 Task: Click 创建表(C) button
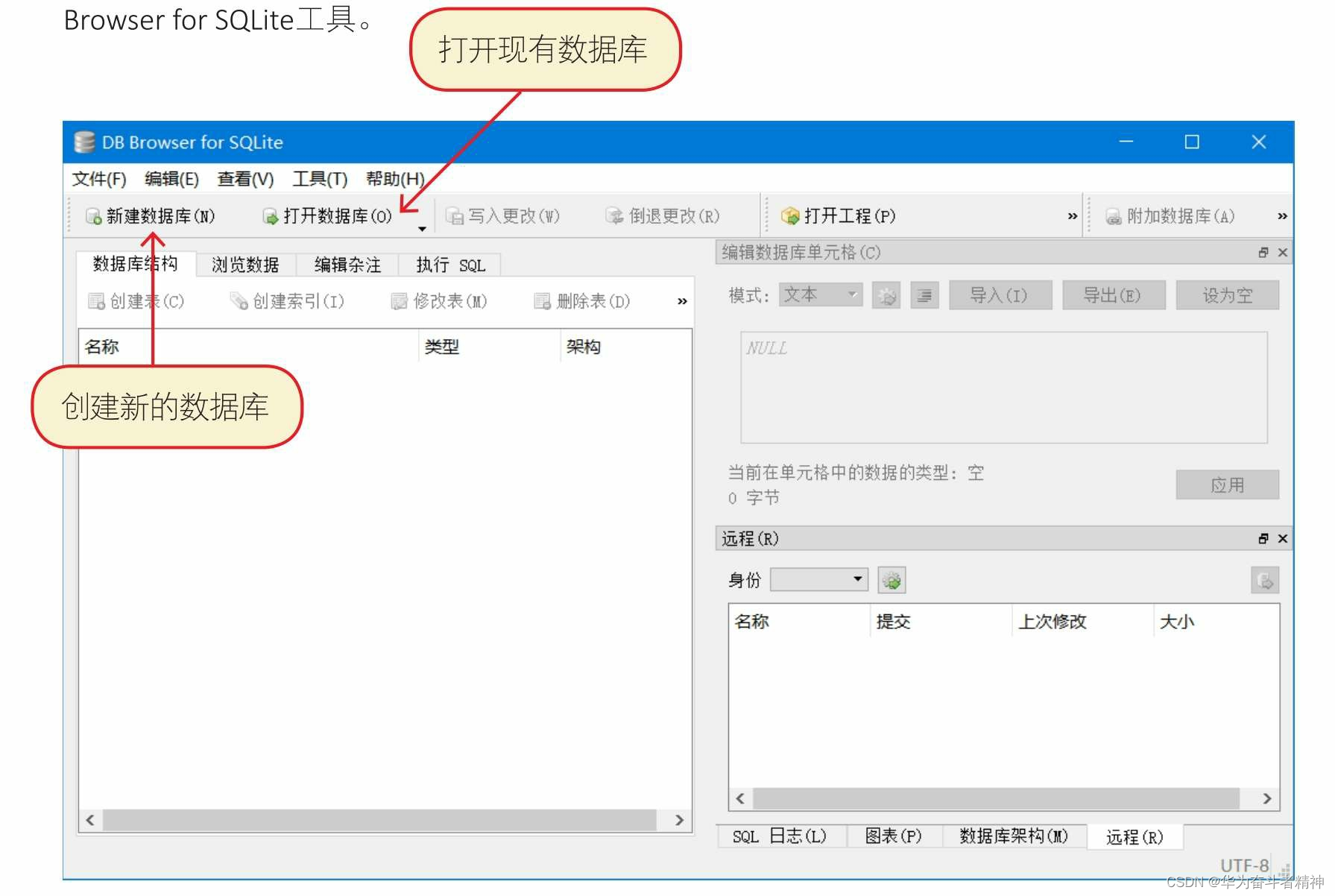click(136, 301)
